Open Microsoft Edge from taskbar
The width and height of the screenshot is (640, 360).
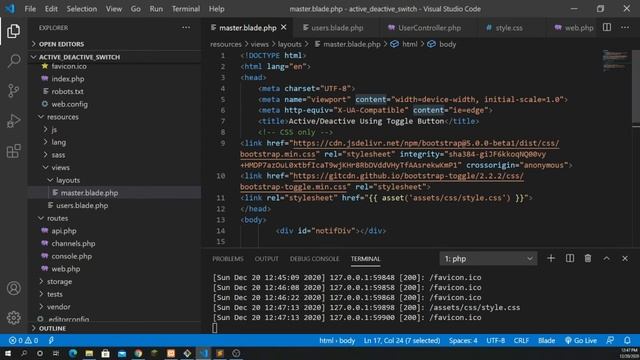point(73,353)
